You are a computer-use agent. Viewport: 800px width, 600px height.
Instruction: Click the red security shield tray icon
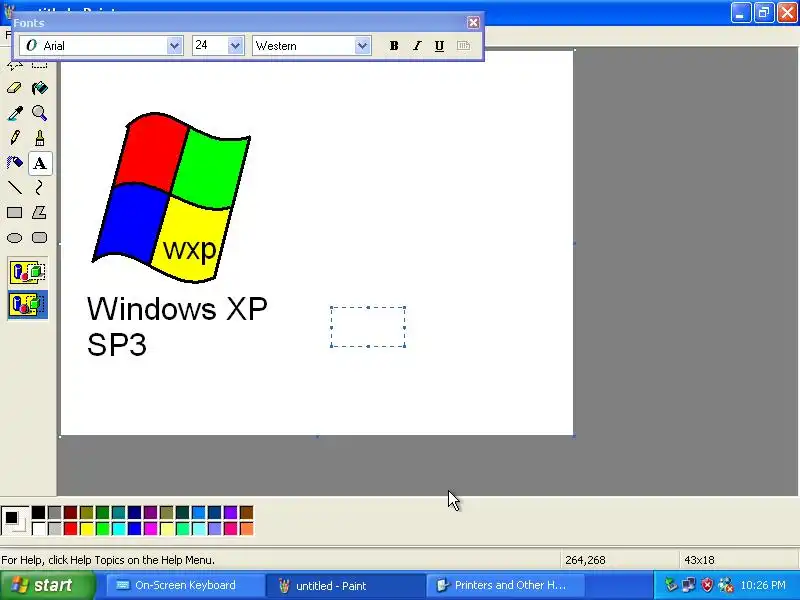click(x=707, y=585)
